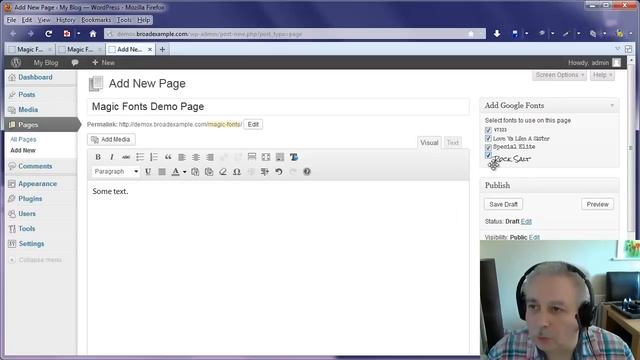
Task: Edit the Draft status
Action: point(526,222)
